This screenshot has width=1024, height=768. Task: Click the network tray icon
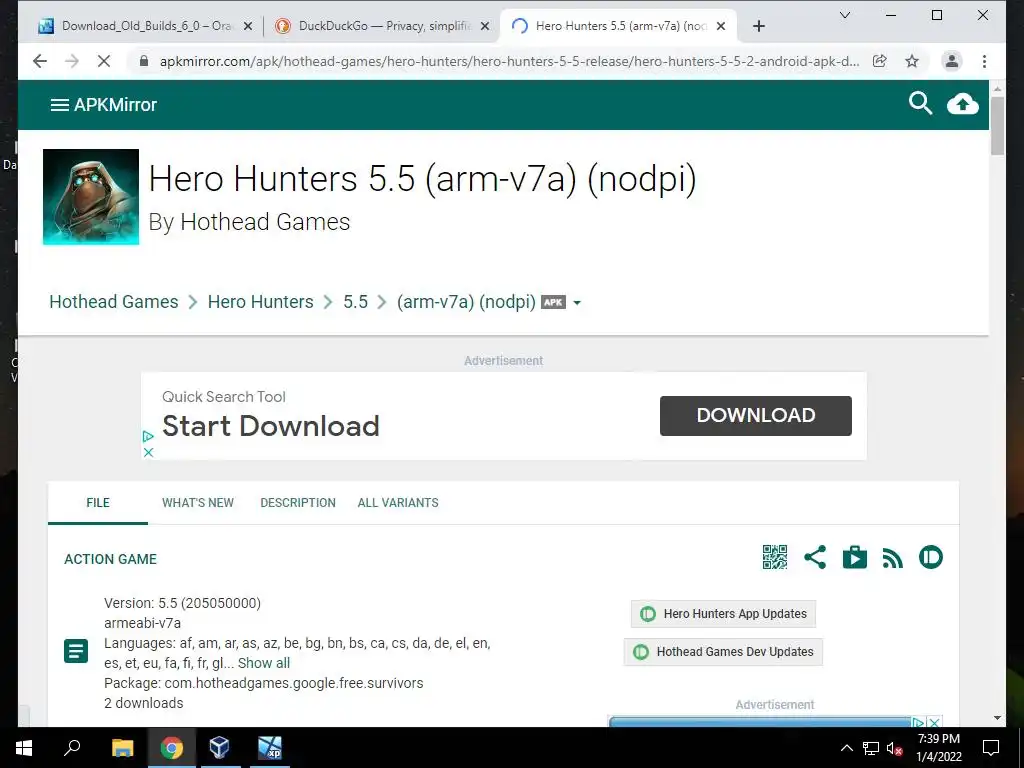(871, 748)
